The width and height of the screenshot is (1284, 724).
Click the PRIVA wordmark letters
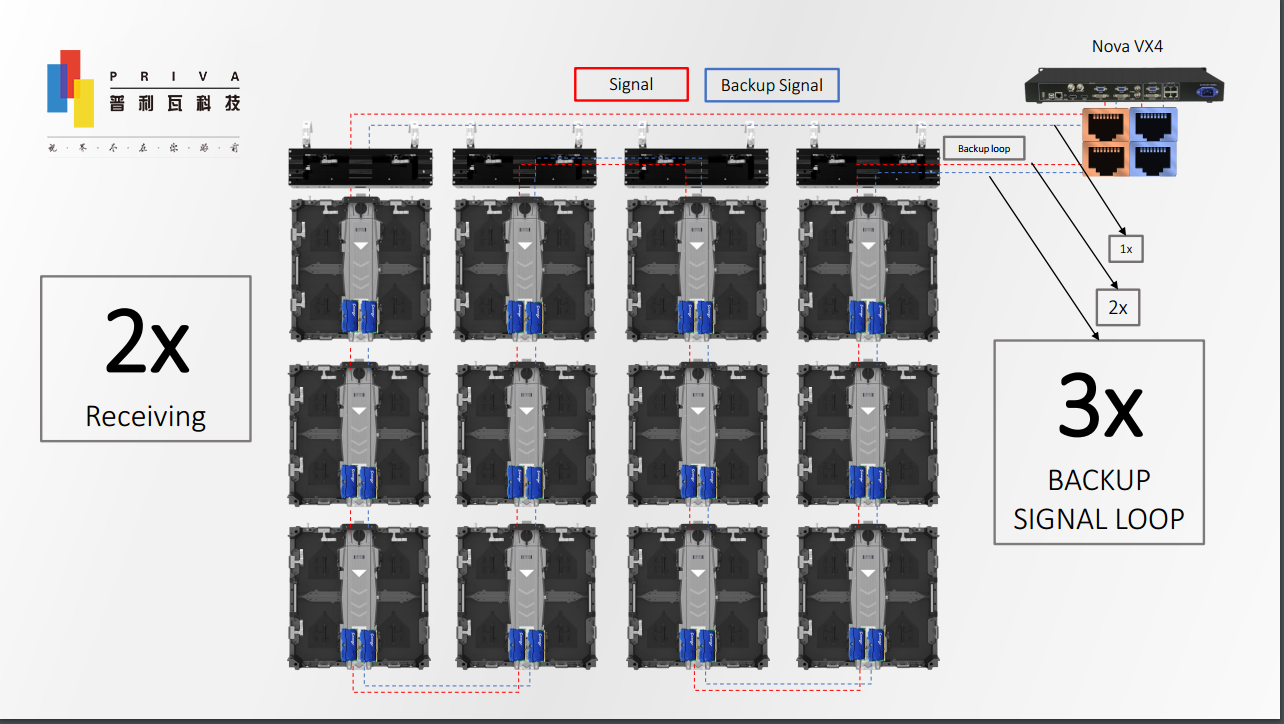coord(175,76)
